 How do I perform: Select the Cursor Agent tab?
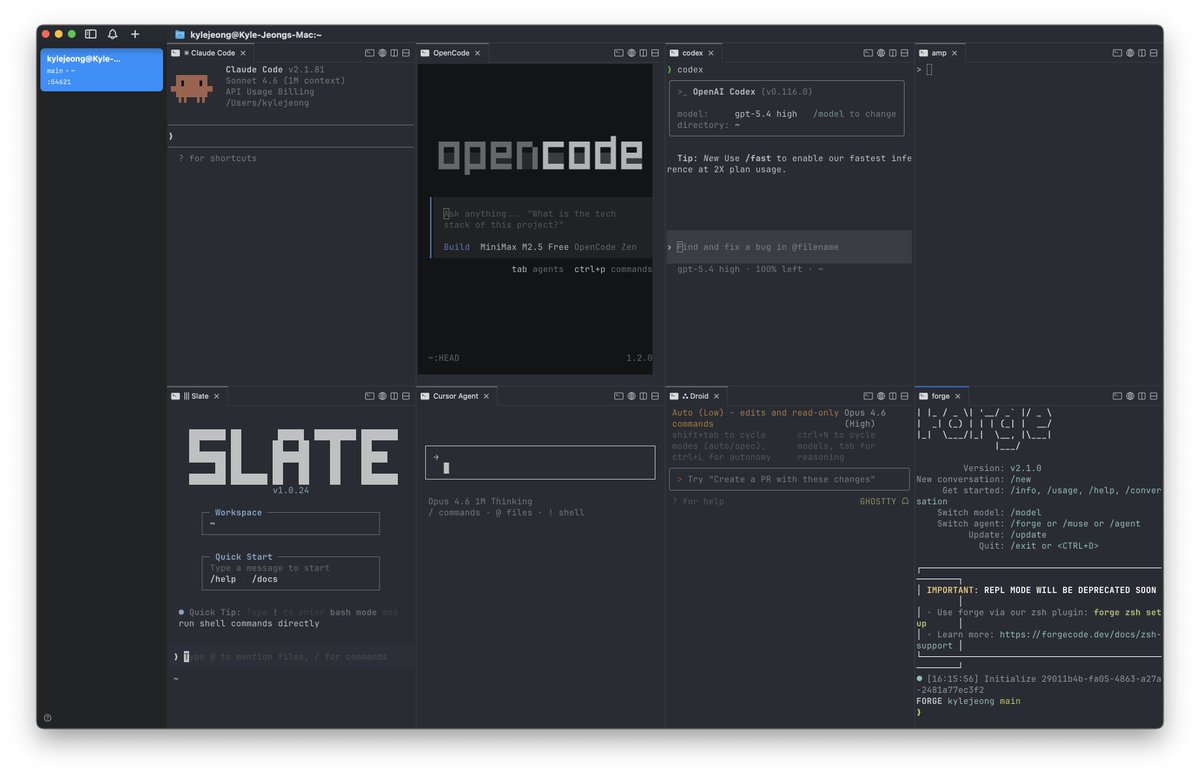[x=457, y=396]
